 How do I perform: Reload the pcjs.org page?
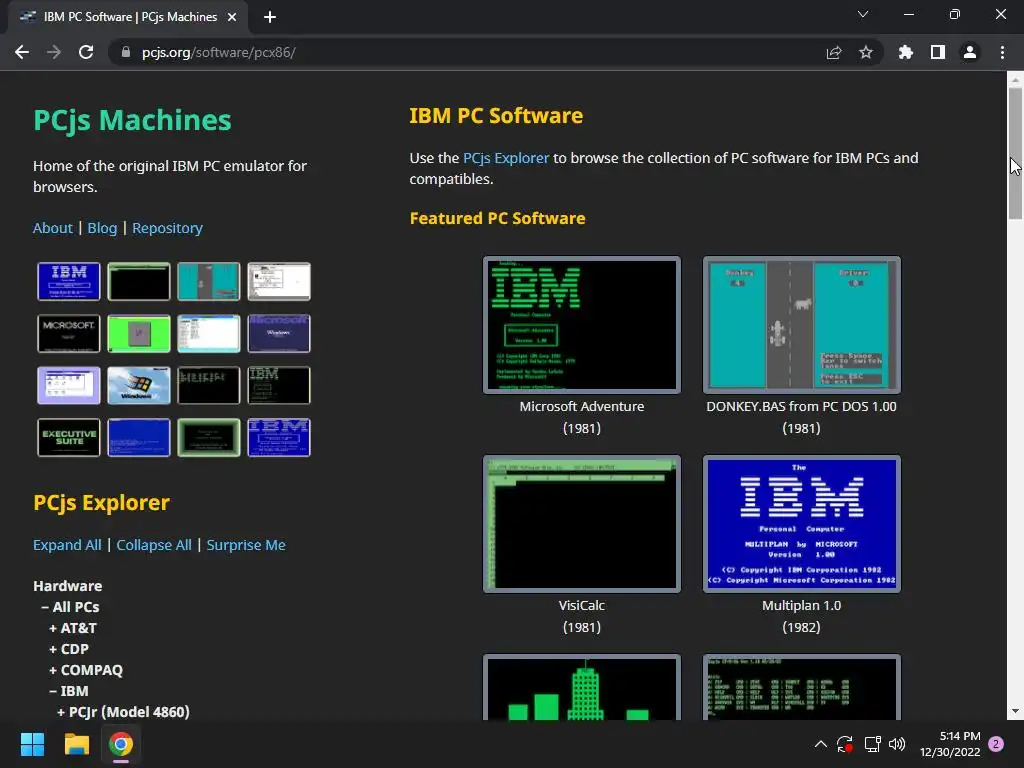pyautogui.click(x=86, y=52)
